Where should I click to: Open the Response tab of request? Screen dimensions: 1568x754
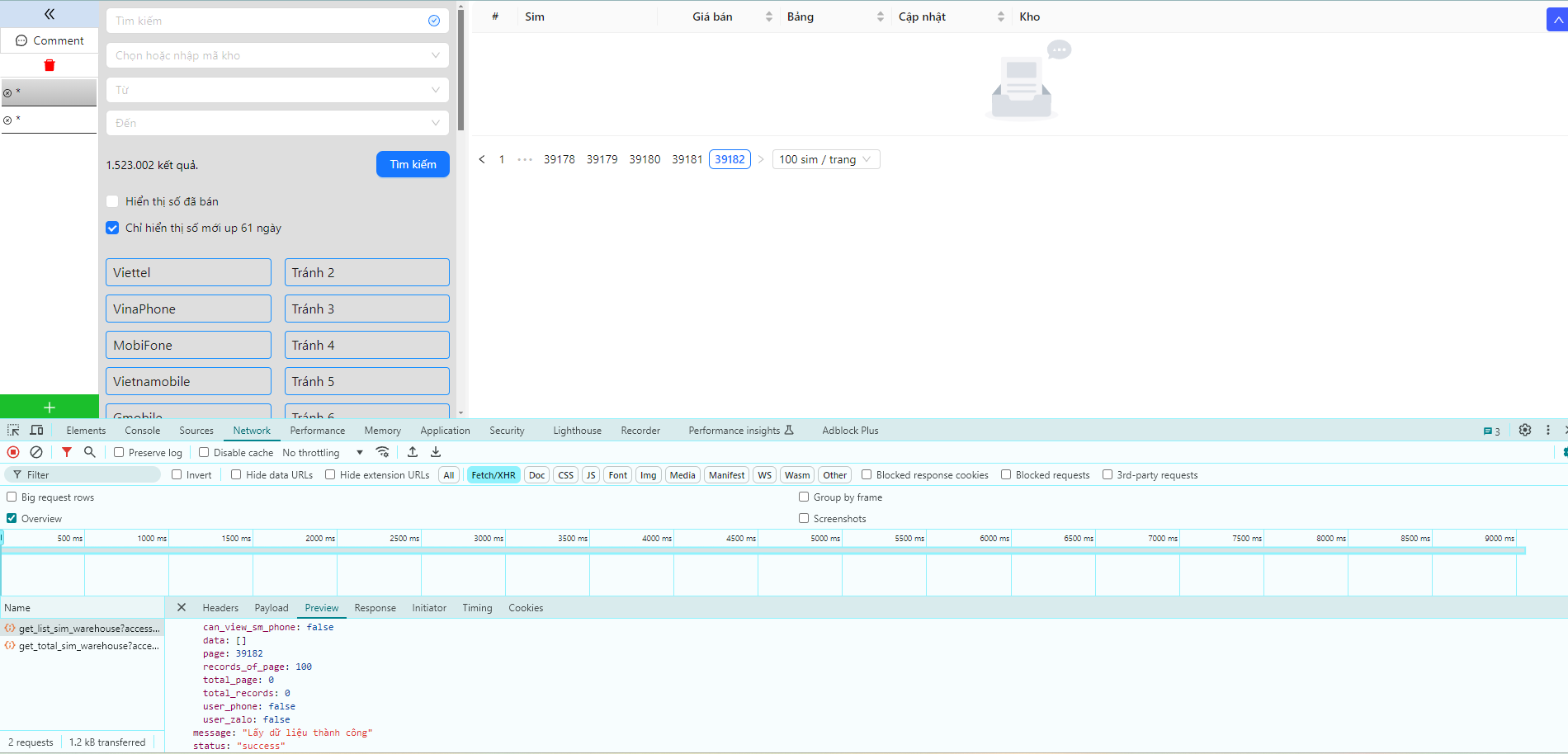point(375,607)
